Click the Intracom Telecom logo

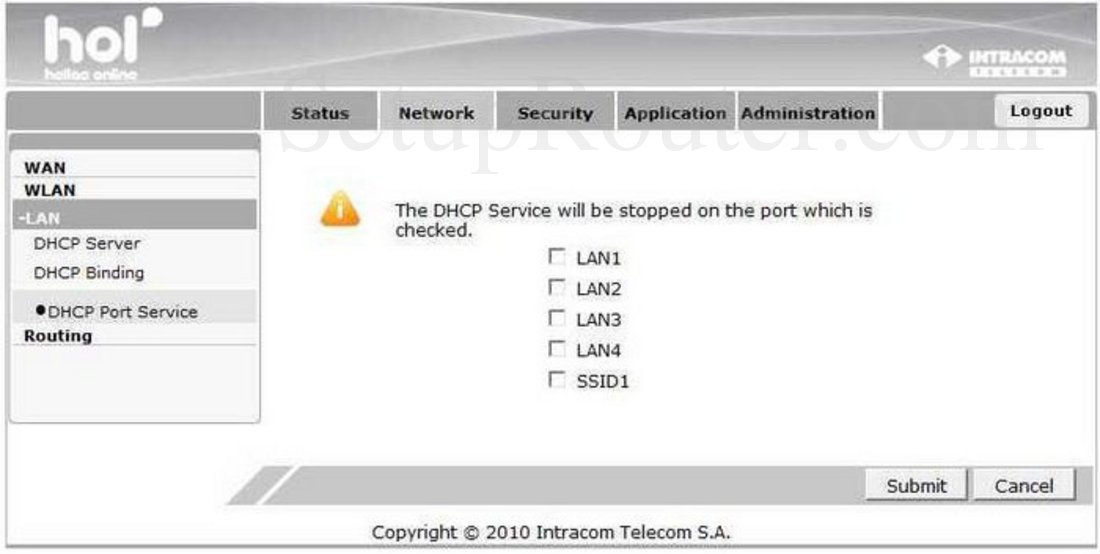coord(994,62)
